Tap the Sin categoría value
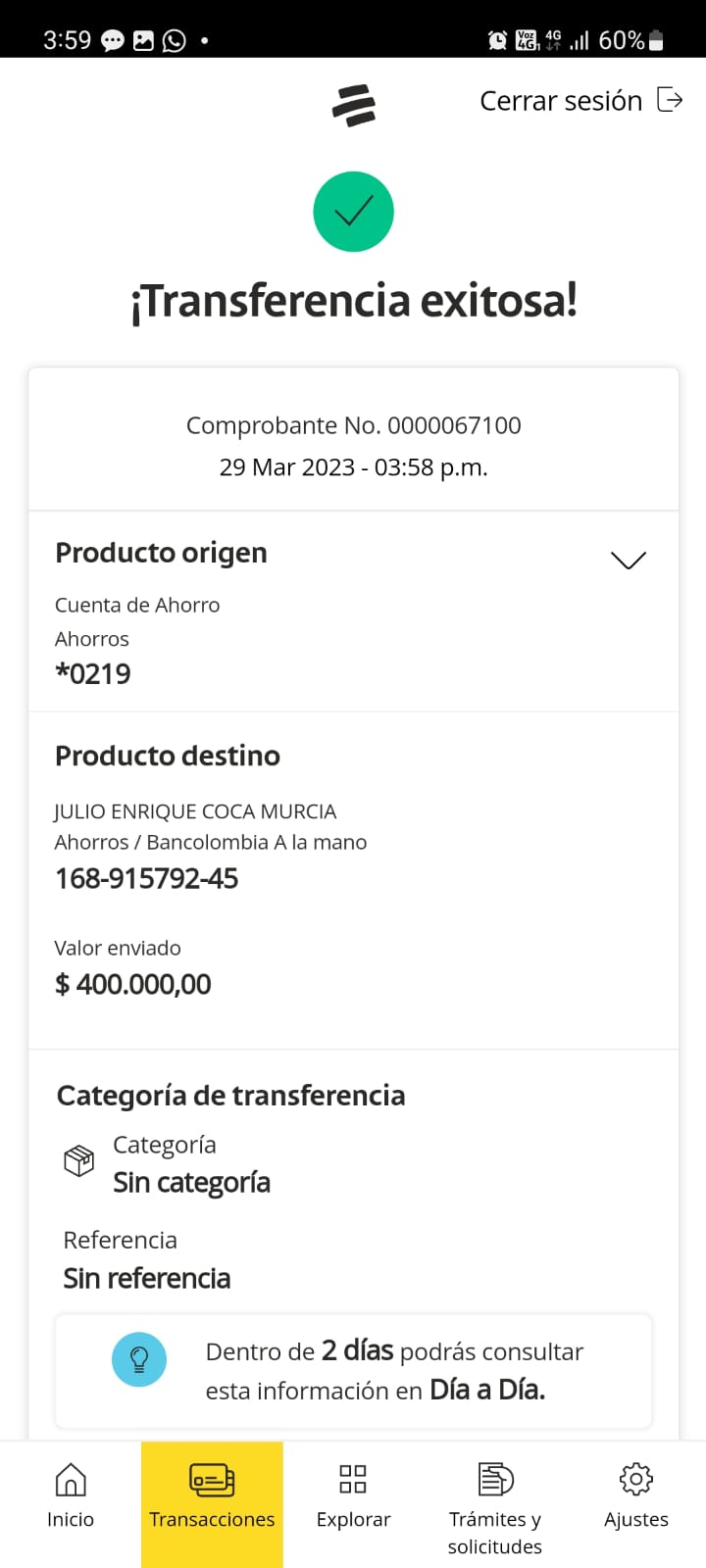Viewport: 706px width, 1568px height. click(191, 1183)
